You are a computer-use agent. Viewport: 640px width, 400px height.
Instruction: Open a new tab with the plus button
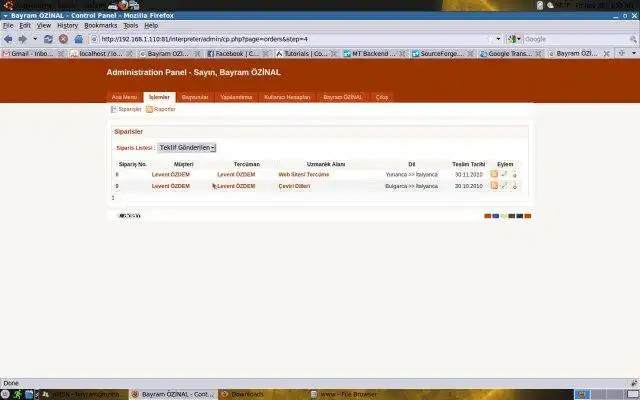[621, 53]
